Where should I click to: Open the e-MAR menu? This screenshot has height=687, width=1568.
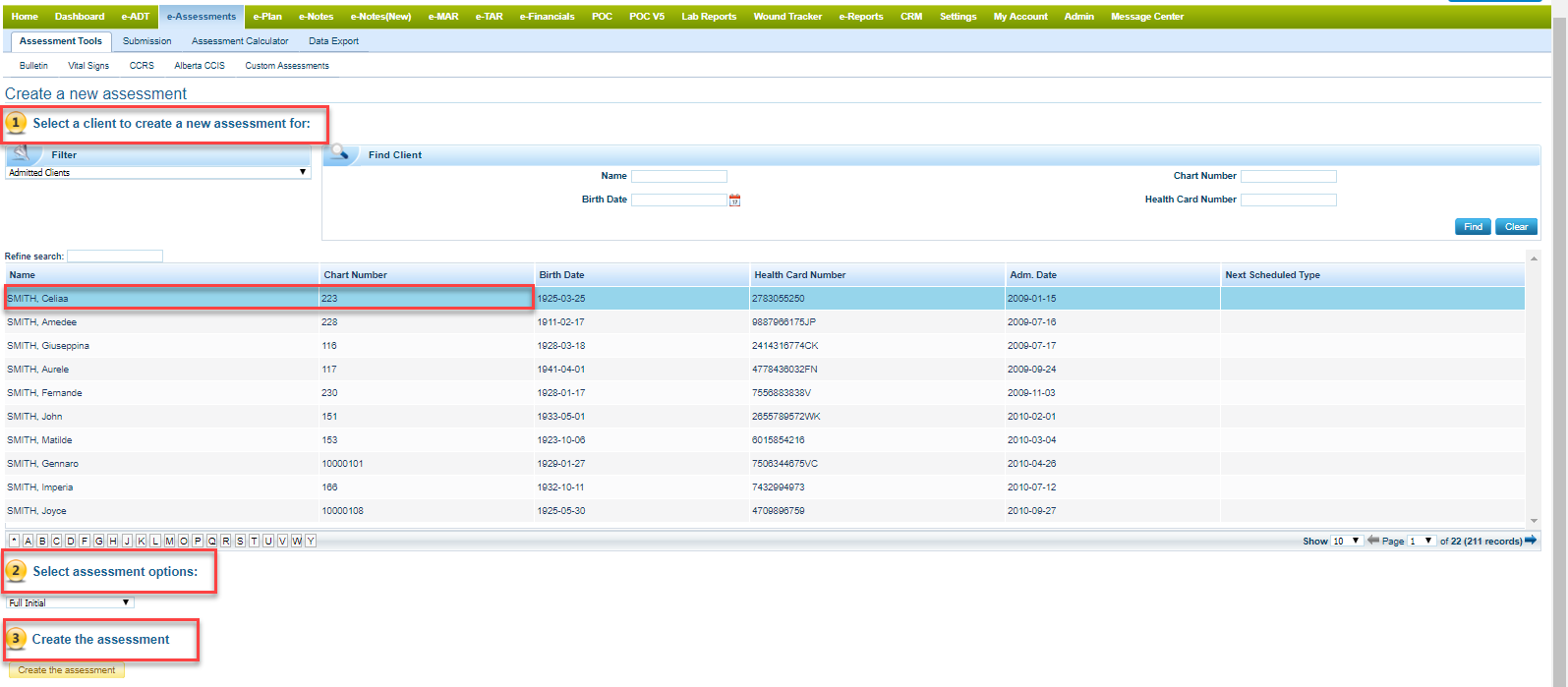443,17
